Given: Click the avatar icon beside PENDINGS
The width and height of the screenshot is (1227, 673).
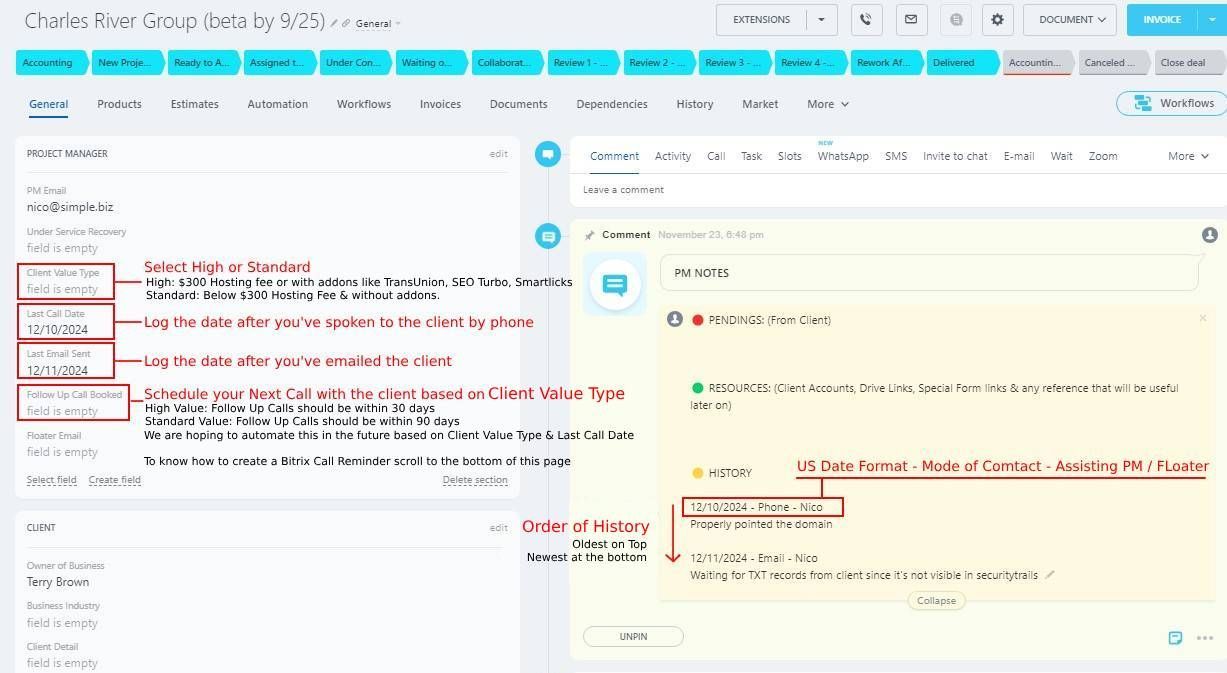Looking at the screenshot, I should (675, 319).
